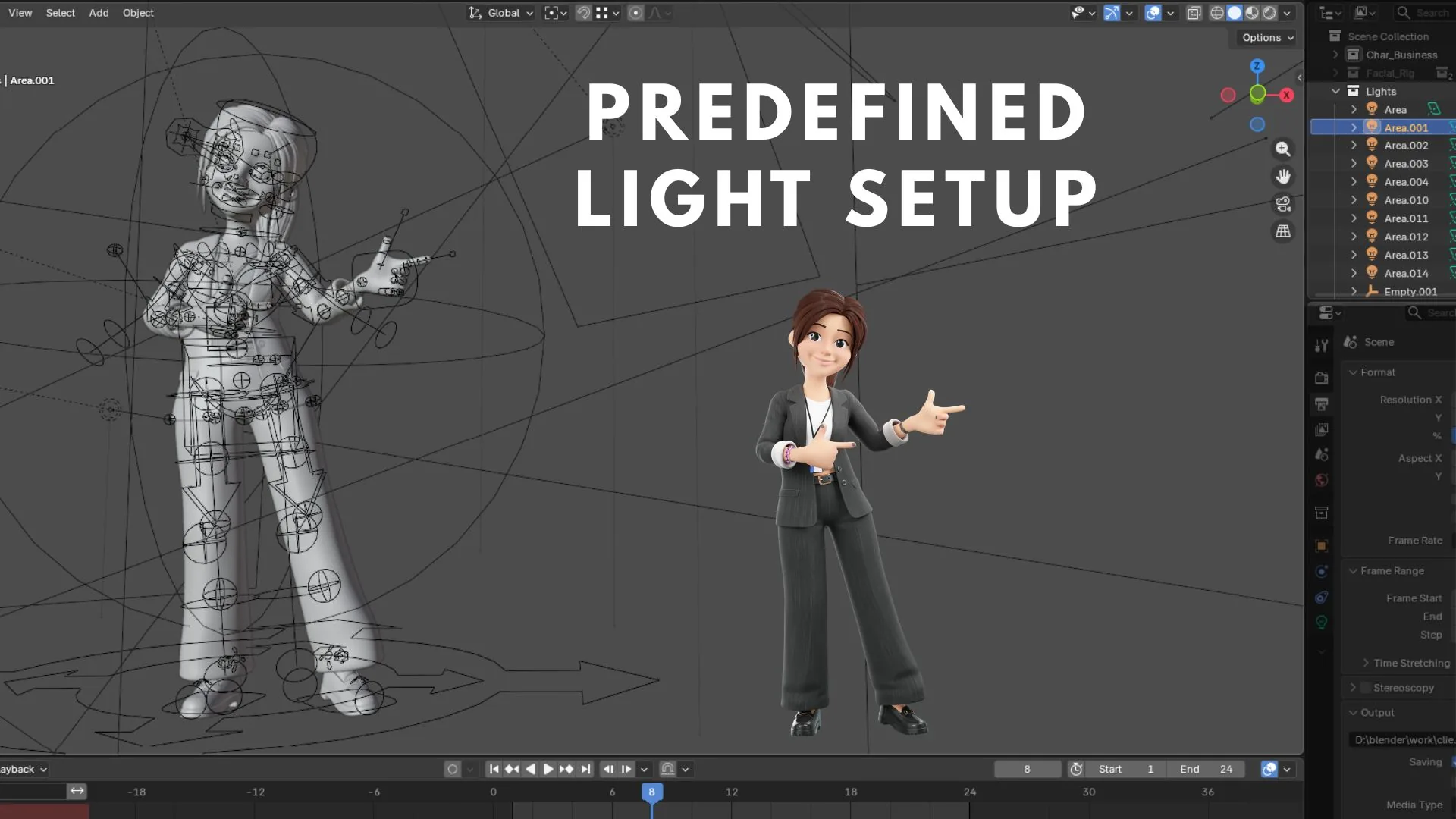
Task: Select Area.010 in the outliner
Action: (1406, 200)
